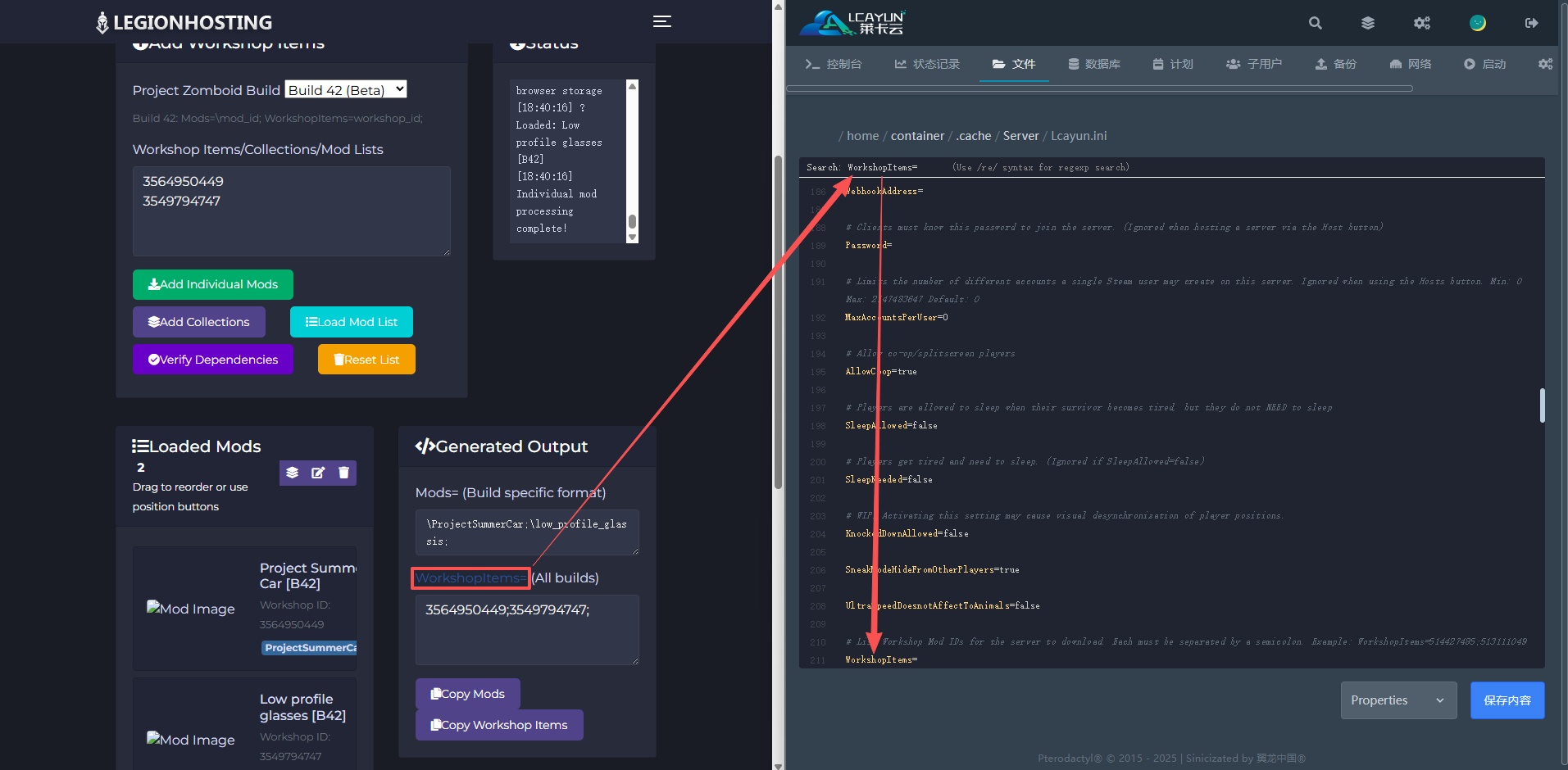Open the Properties syntax dropdown
This screenshot has width=1568, height=770.
(x=1398, y=700)
